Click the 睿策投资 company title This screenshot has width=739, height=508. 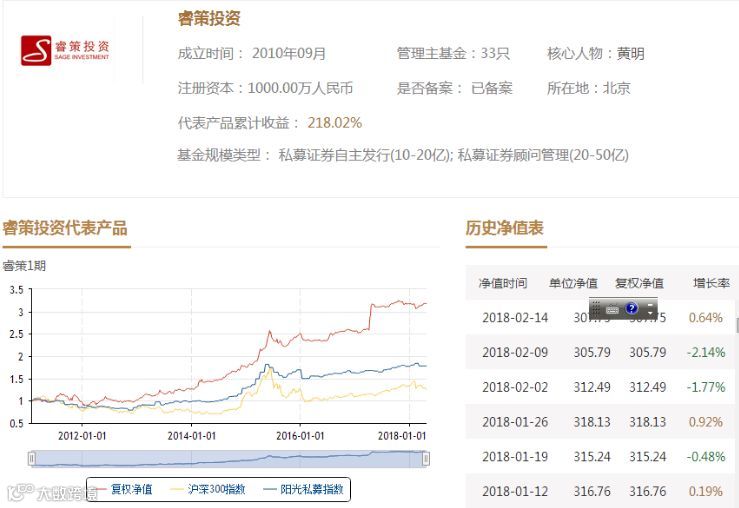209,18
